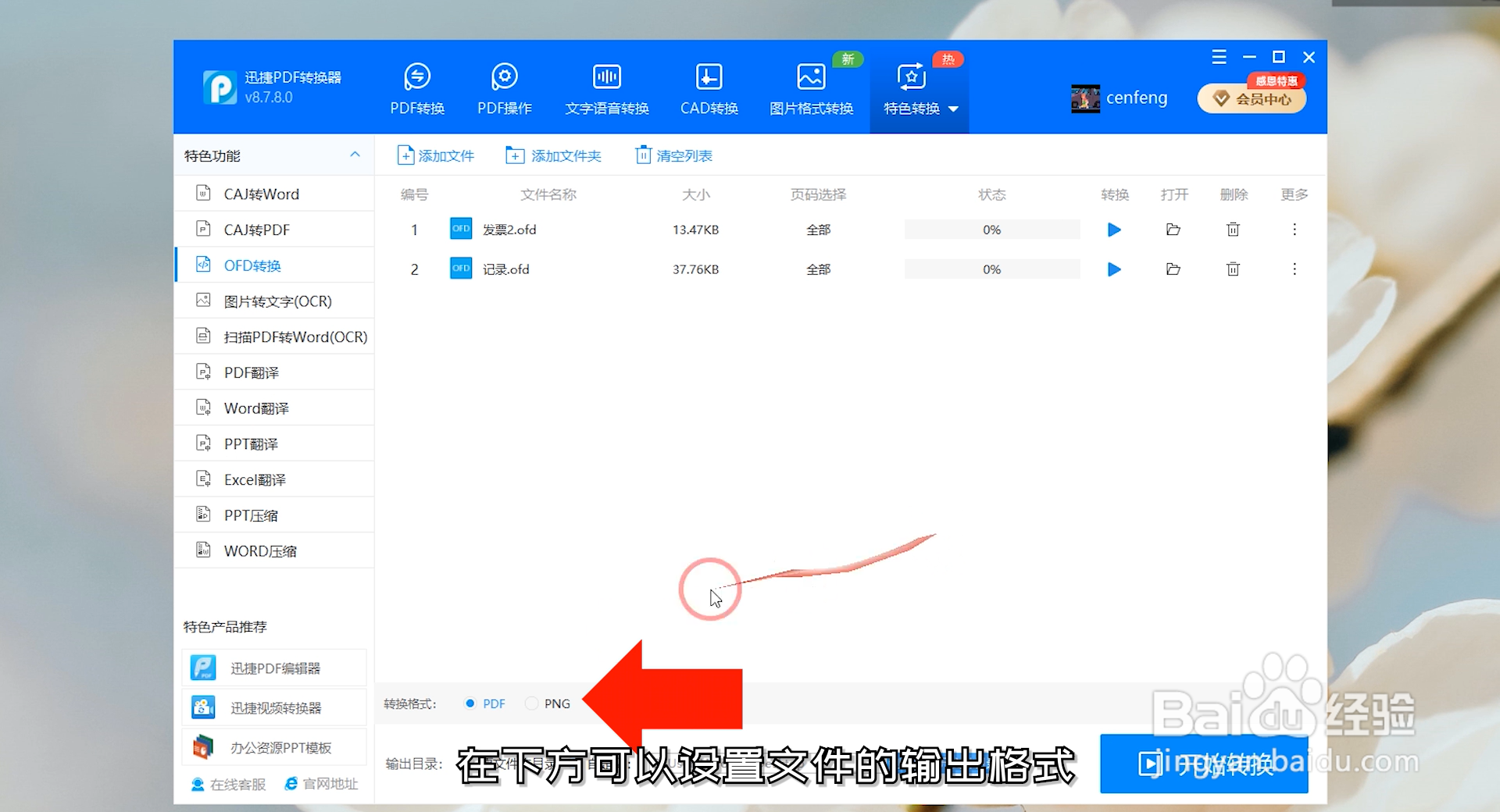The width and height of the screenshot is (1500, 812).
Task: Click the 0% progress bar of 发票2.ofd
Action: 992,230
